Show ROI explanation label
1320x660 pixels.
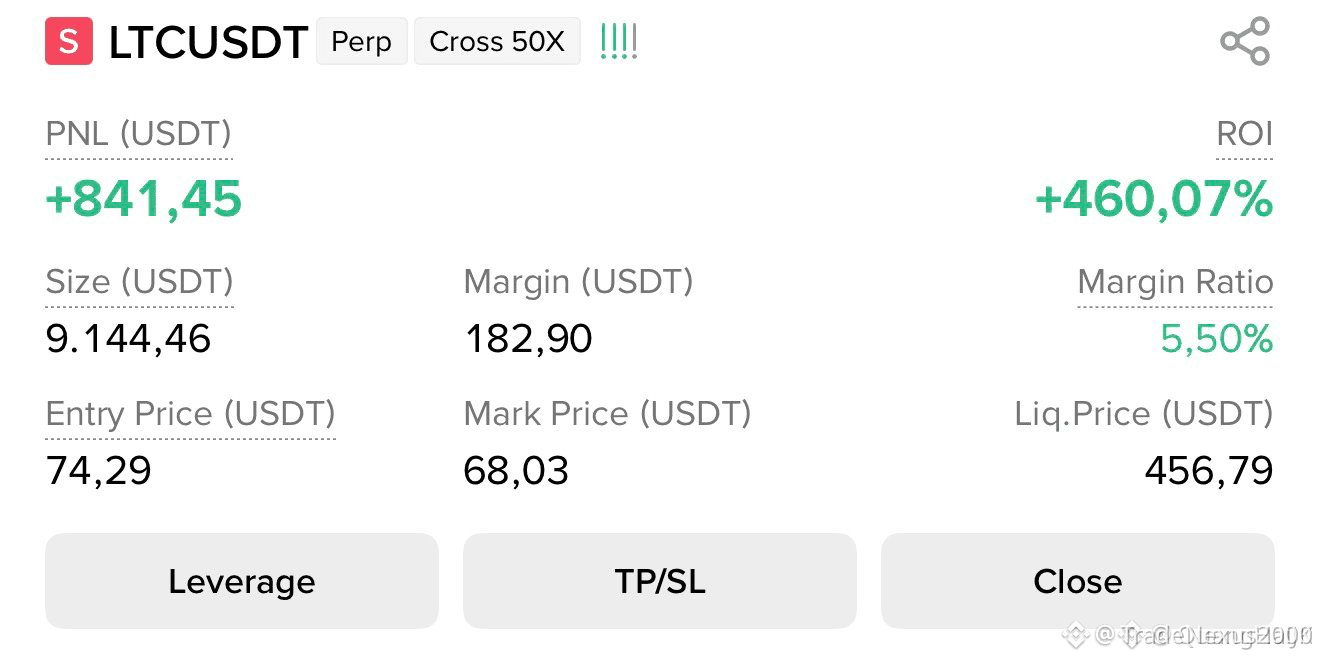(x=1245, y=134)
